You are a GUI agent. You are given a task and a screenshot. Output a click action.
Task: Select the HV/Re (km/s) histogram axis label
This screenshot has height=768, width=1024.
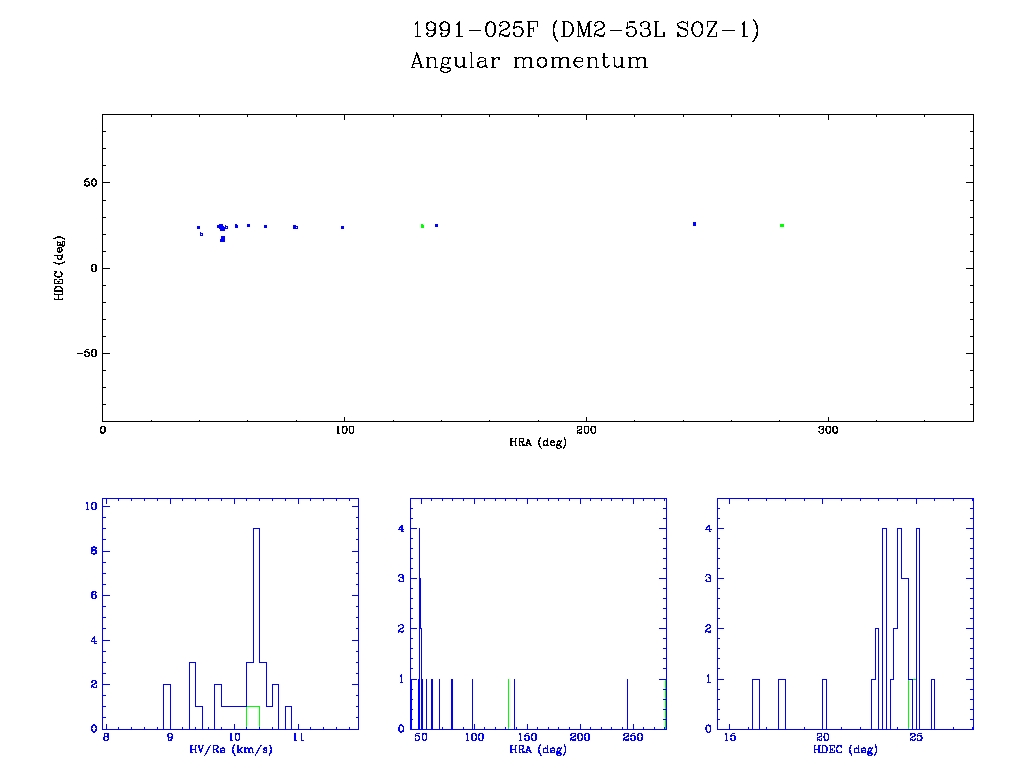230,749
